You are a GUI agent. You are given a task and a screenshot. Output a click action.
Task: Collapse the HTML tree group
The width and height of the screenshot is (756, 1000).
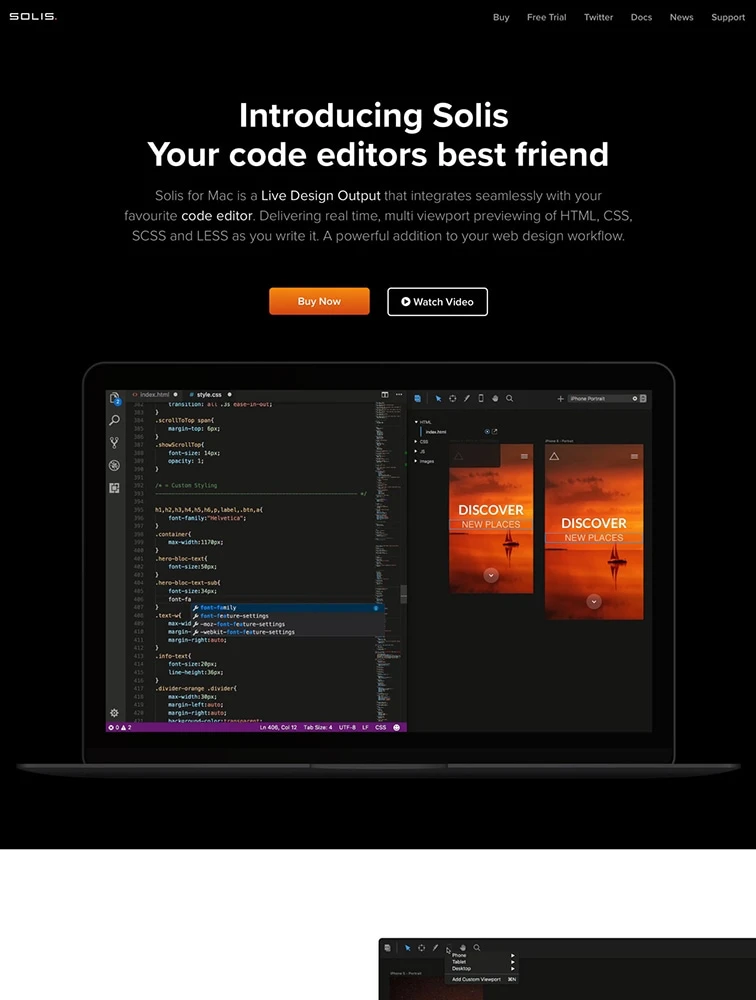(x=416, y=422)
